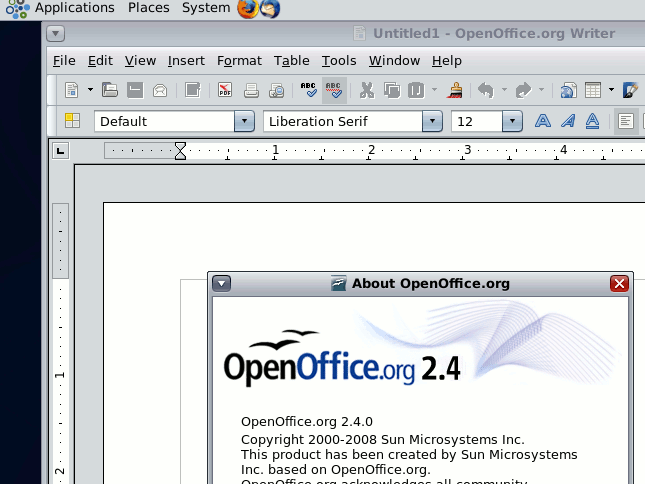Open the Tools menu
This screenshot has height=484, width=645.
coord(339,61)
